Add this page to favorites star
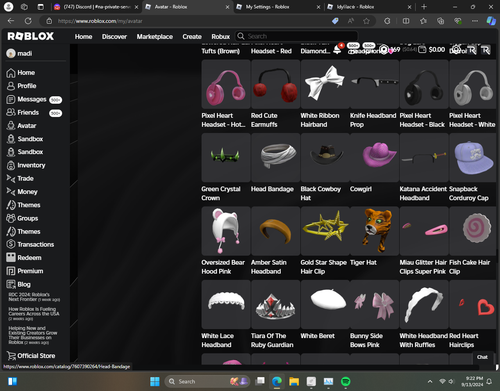This screenshot has height=391, width=500. (x=366, y=21)
